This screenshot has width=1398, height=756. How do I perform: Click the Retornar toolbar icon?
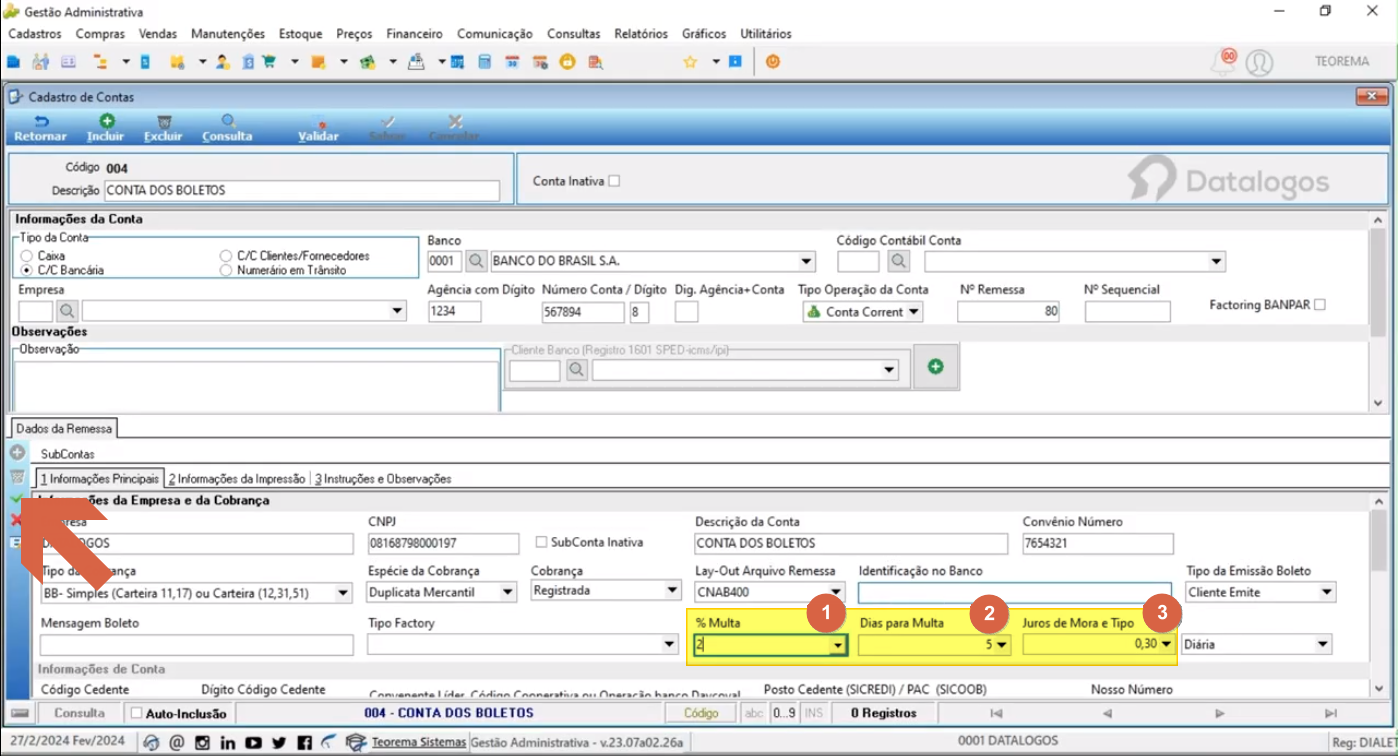coord(41,121)
